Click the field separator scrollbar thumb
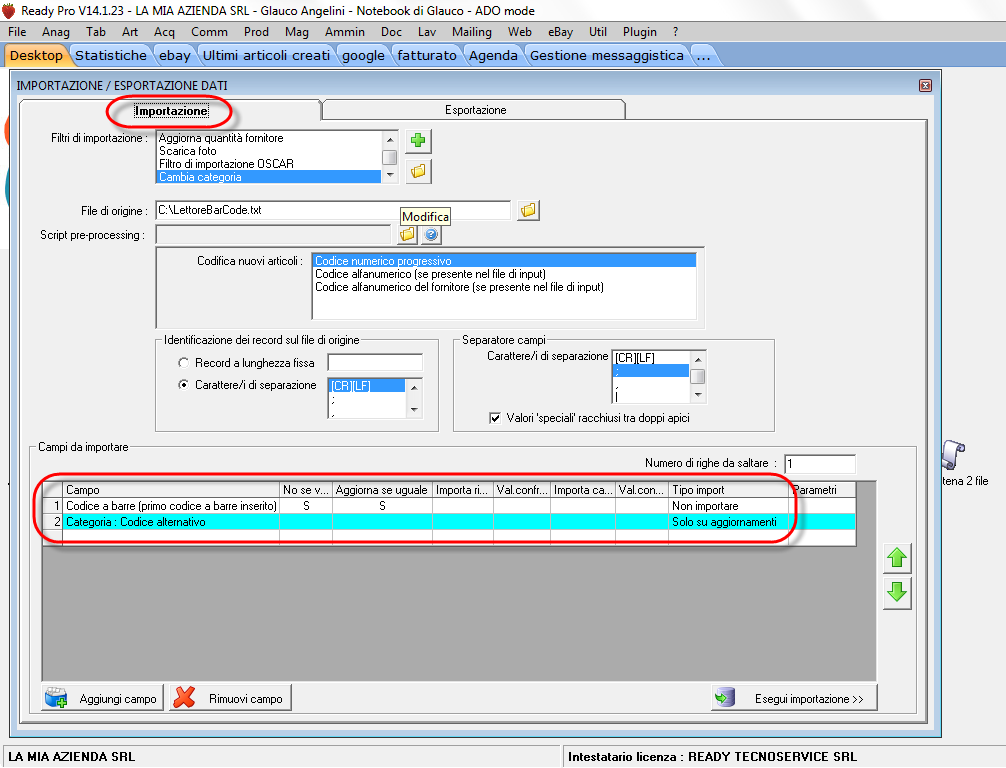 [697, 376]
